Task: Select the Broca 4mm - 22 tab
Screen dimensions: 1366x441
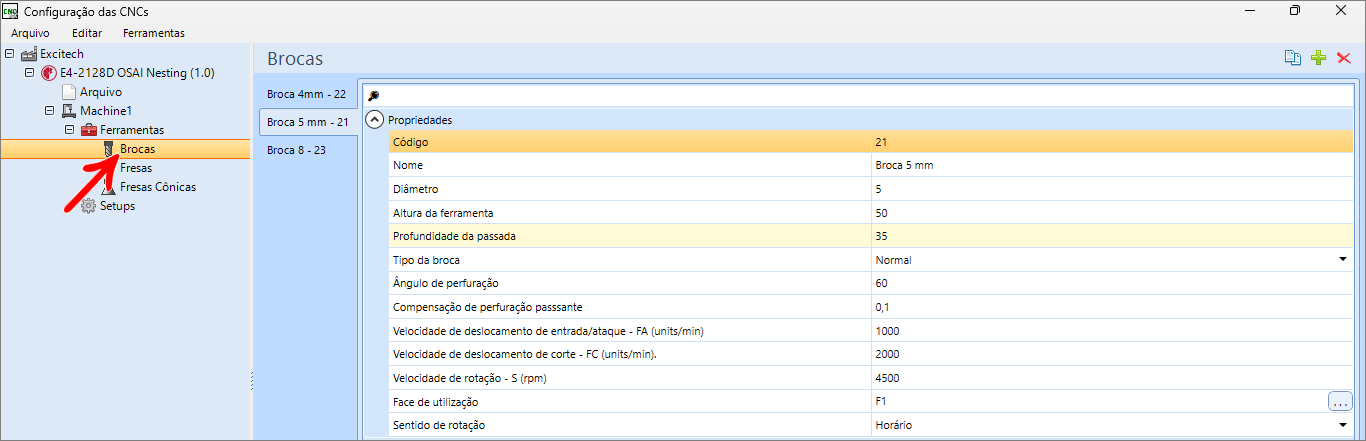Action: tap(306, 94)
